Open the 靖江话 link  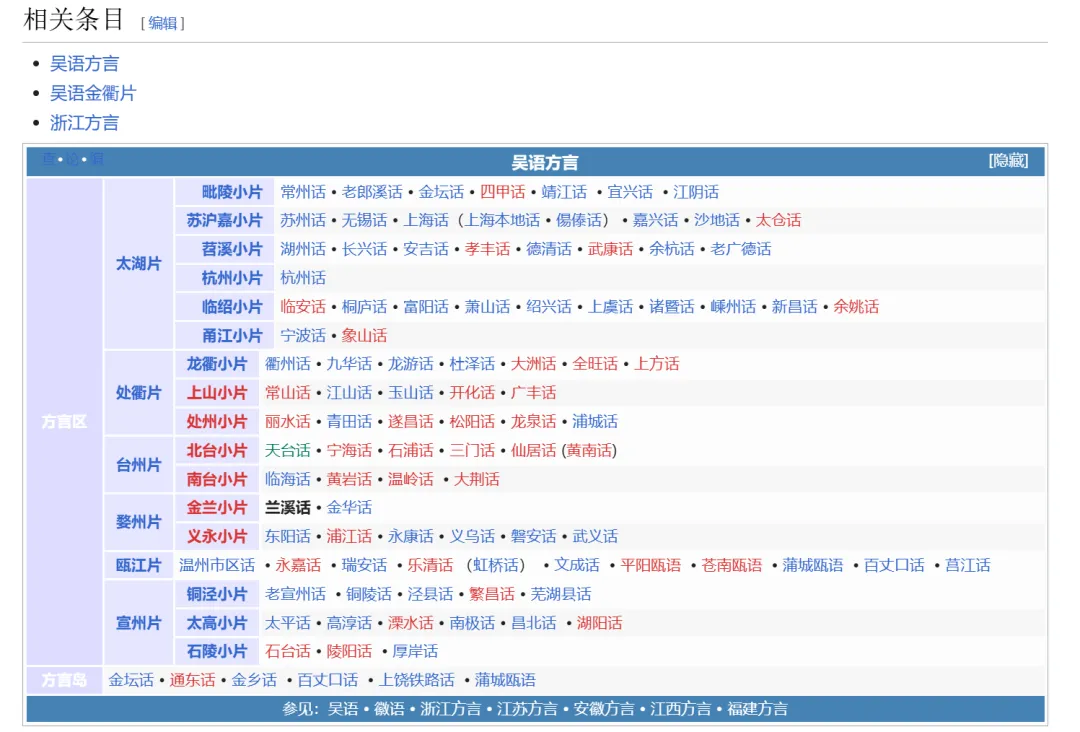[x=564, y=192]
